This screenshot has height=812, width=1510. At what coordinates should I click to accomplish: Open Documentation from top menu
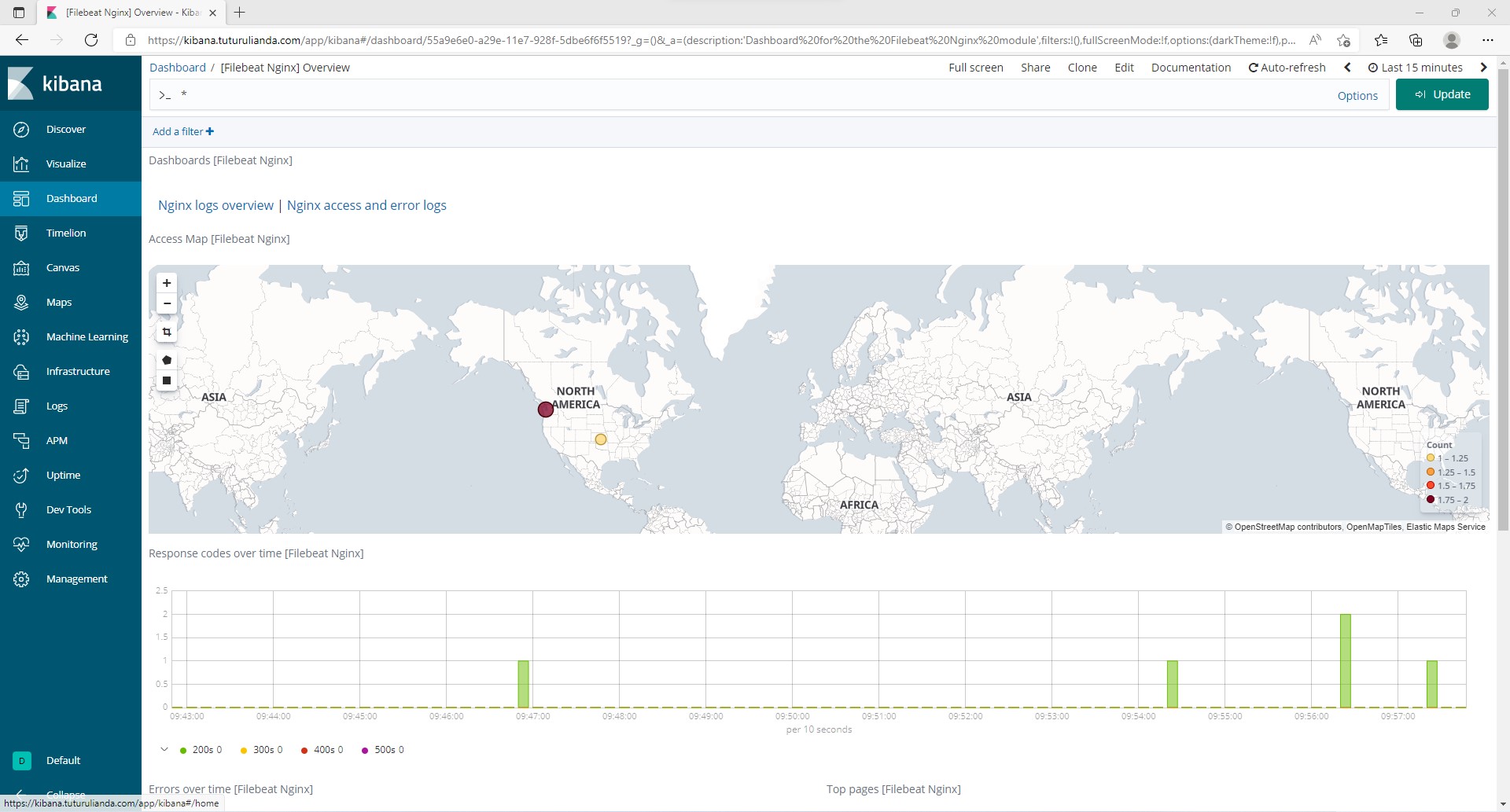pos(1191,68)
